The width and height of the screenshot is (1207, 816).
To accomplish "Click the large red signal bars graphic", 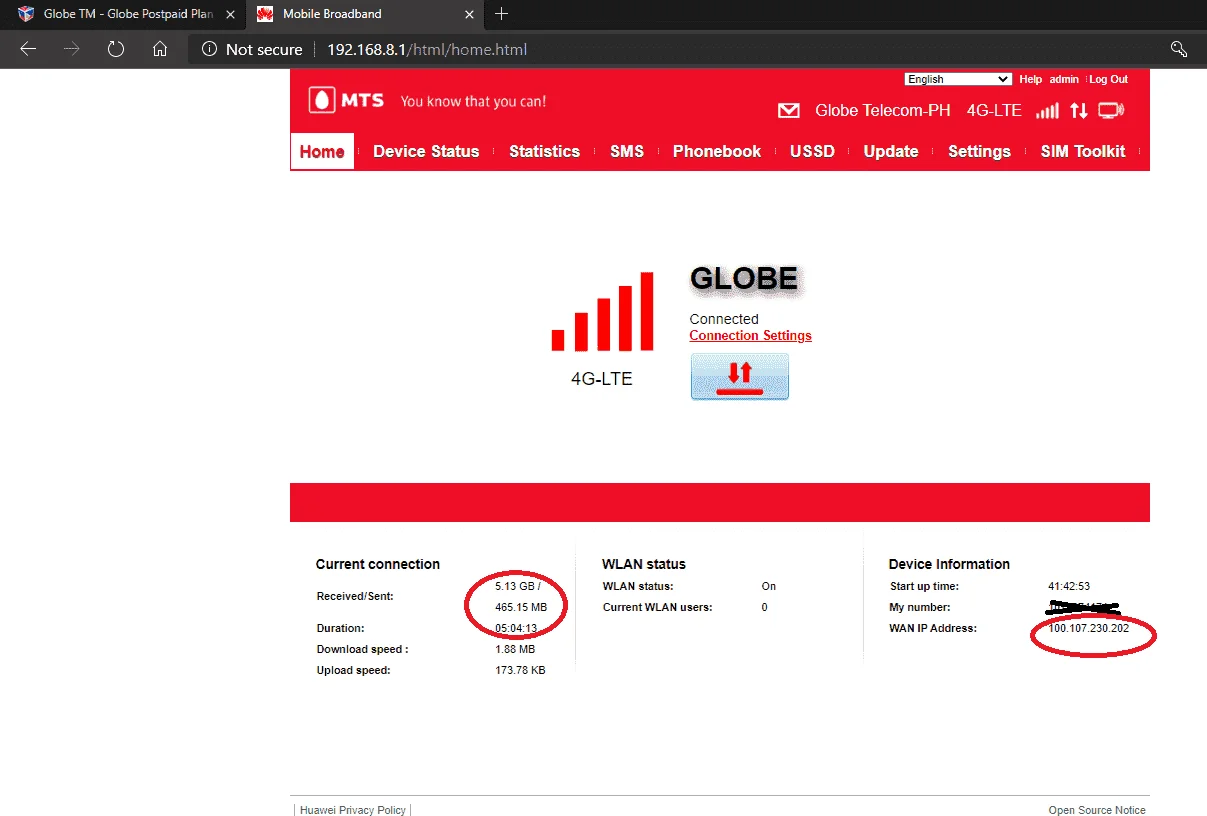I will (602, 311).
